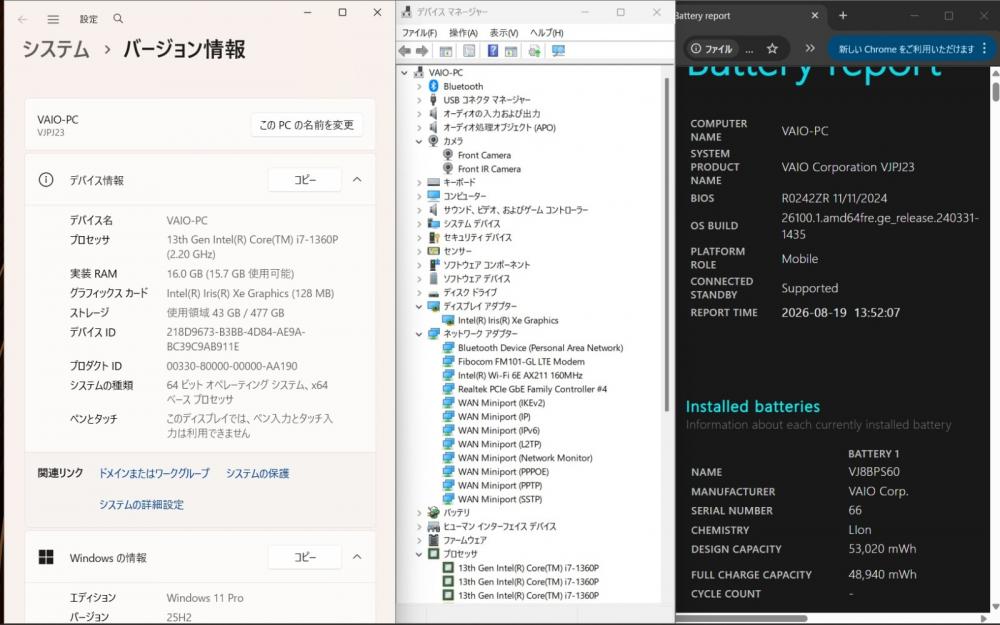This screenshot has height=625, width=1000.
Task: Click Device Manager forward toolbar arrow
Action: click(x=422, y=50)
